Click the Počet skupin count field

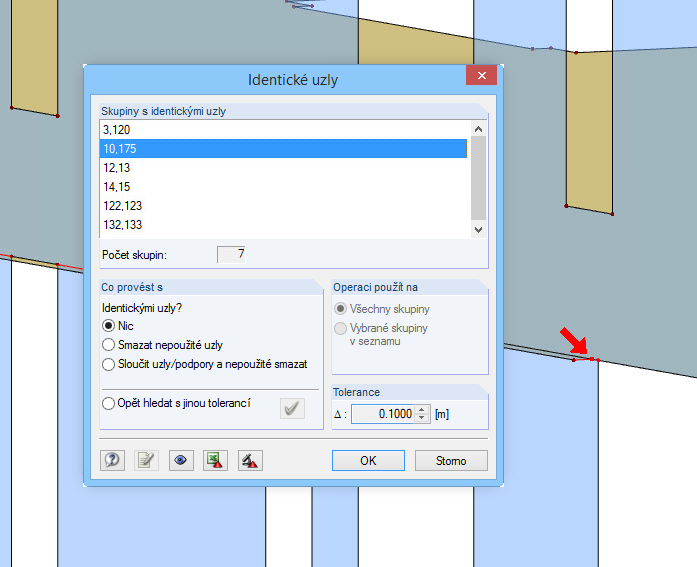(231, 255)
